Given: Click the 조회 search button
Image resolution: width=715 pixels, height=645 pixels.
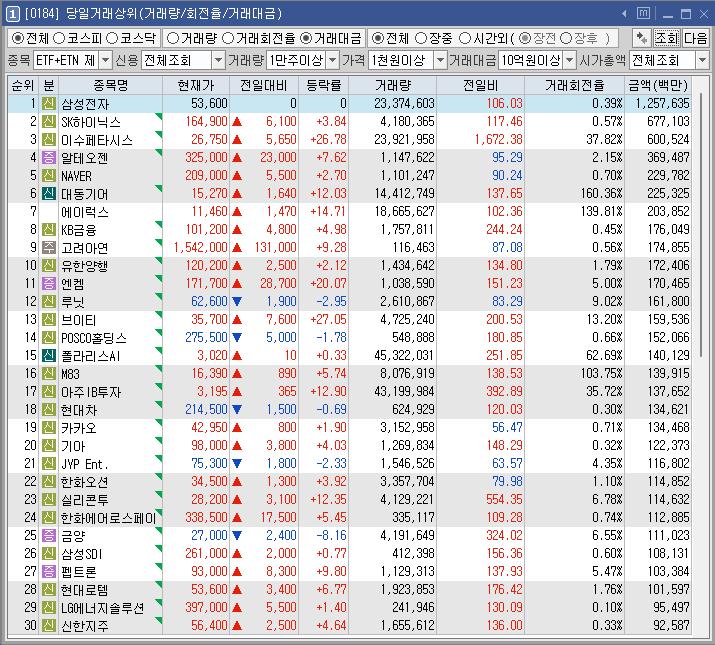Looking at the screenshot, I should (667, 38).
